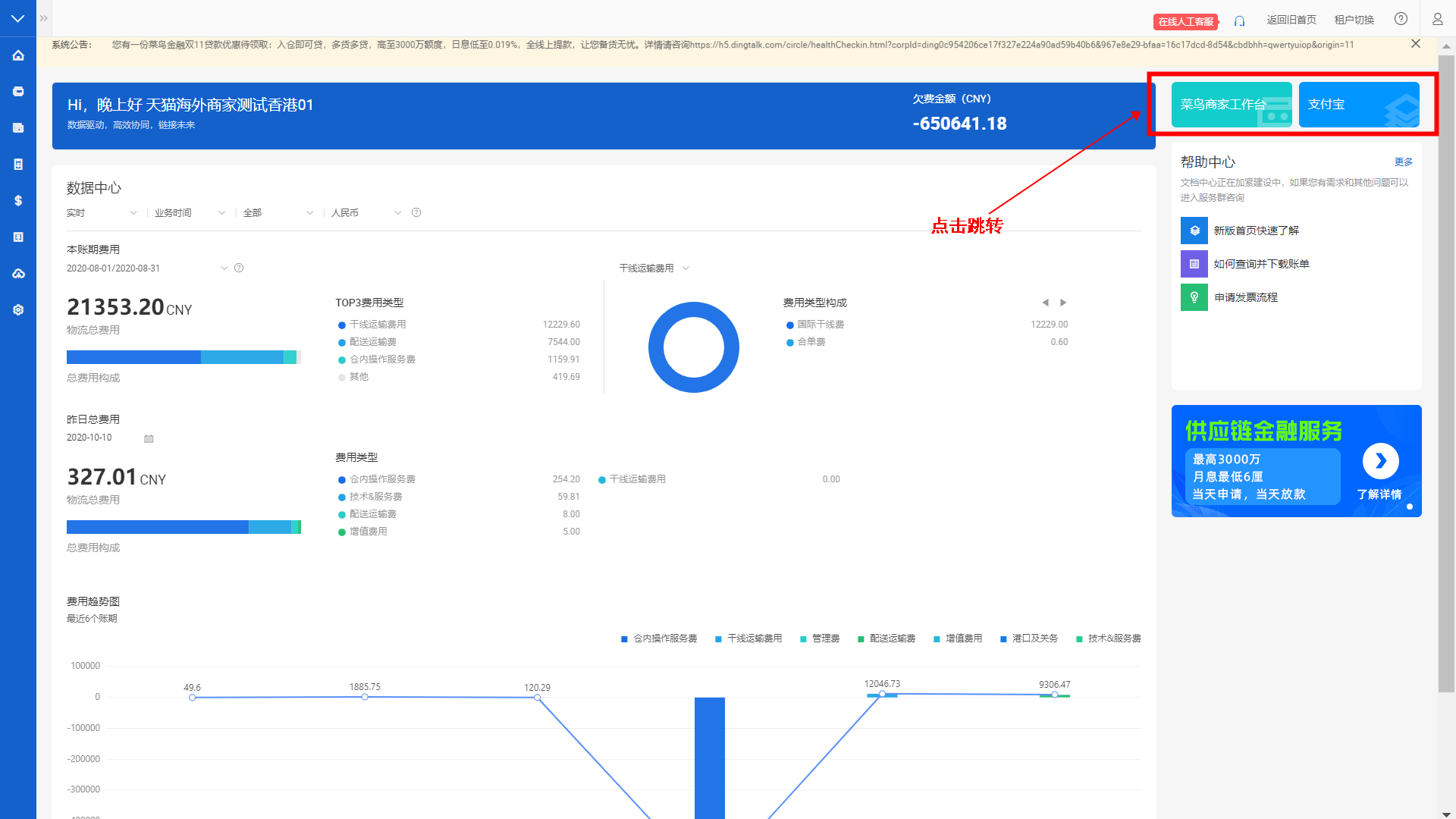Image resolution: width=1456 pixels, height=819 pixels.
Task: Click the 菜鸟商家工作台 button
Action: 1231,105
